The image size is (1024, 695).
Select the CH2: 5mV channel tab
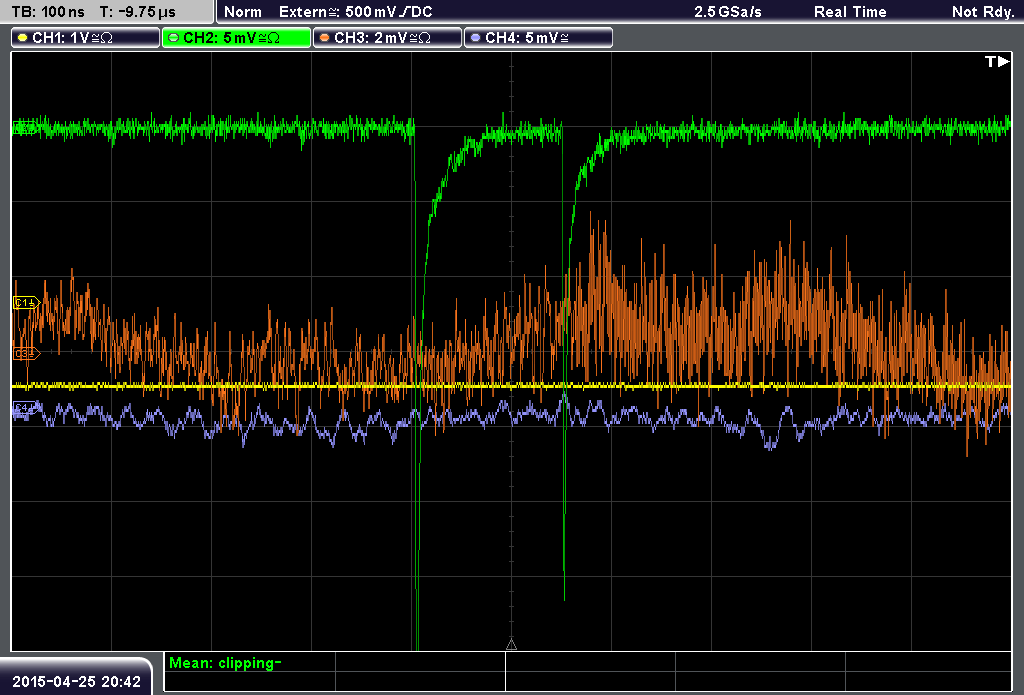coord(236,38)
